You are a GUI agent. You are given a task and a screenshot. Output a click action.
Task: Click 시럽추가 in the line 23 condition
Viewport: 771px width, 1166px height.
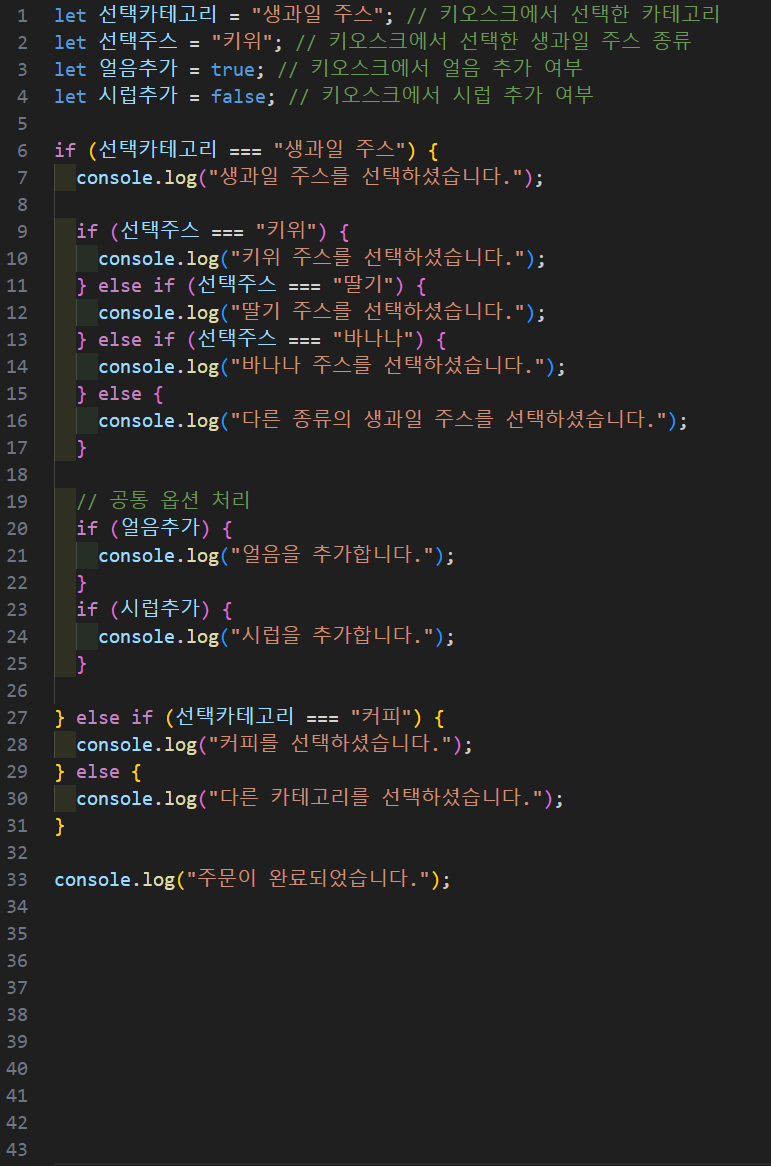coord(160,609)
